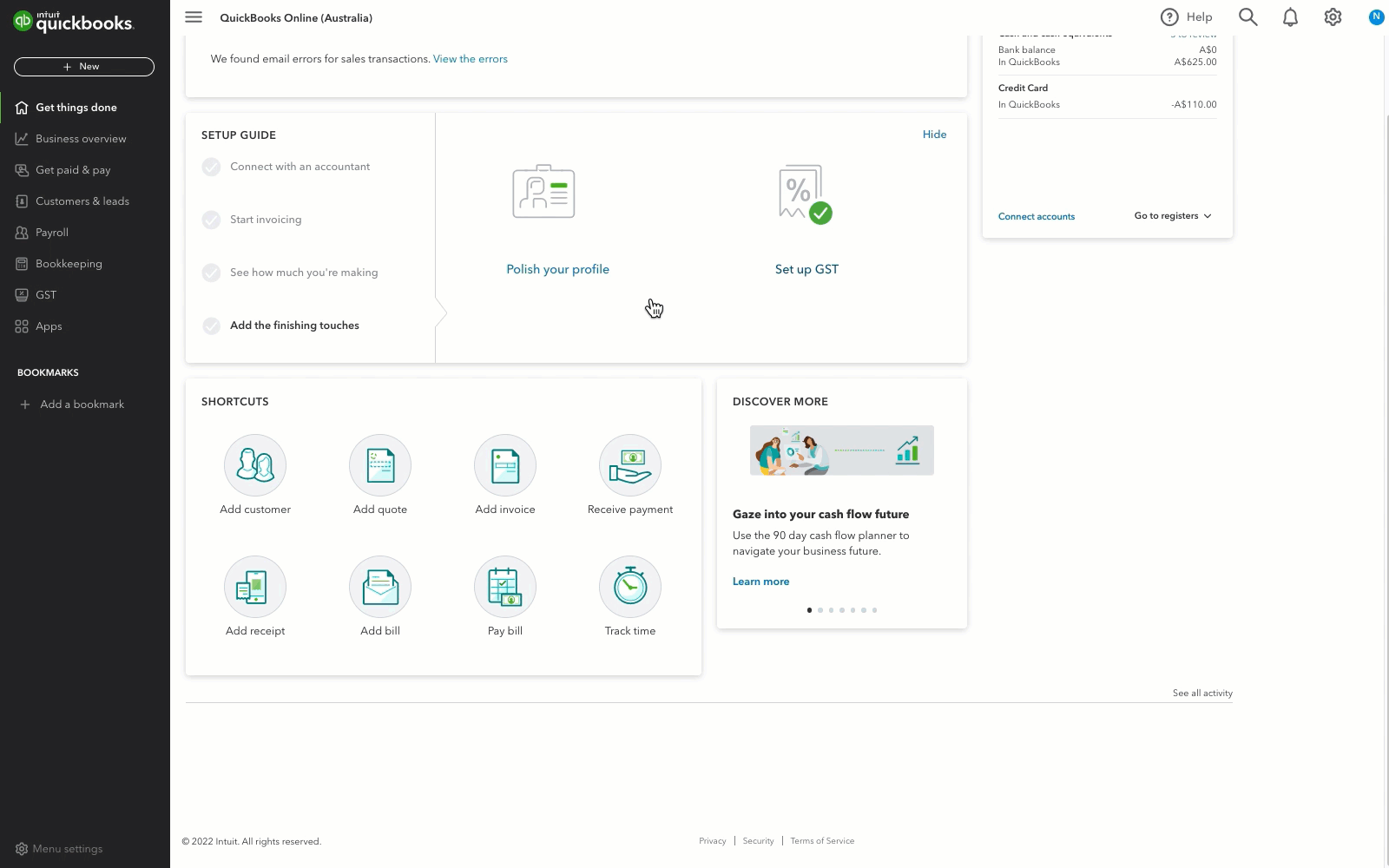Screen dimensions: 1389x868
Task: Open the Privacy footer link
Action: pos(712,841)
